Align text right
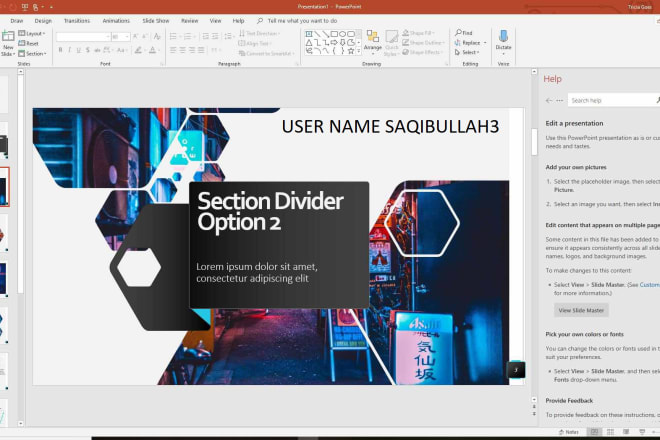Screen dimensions: 660x440 (192, 50)
